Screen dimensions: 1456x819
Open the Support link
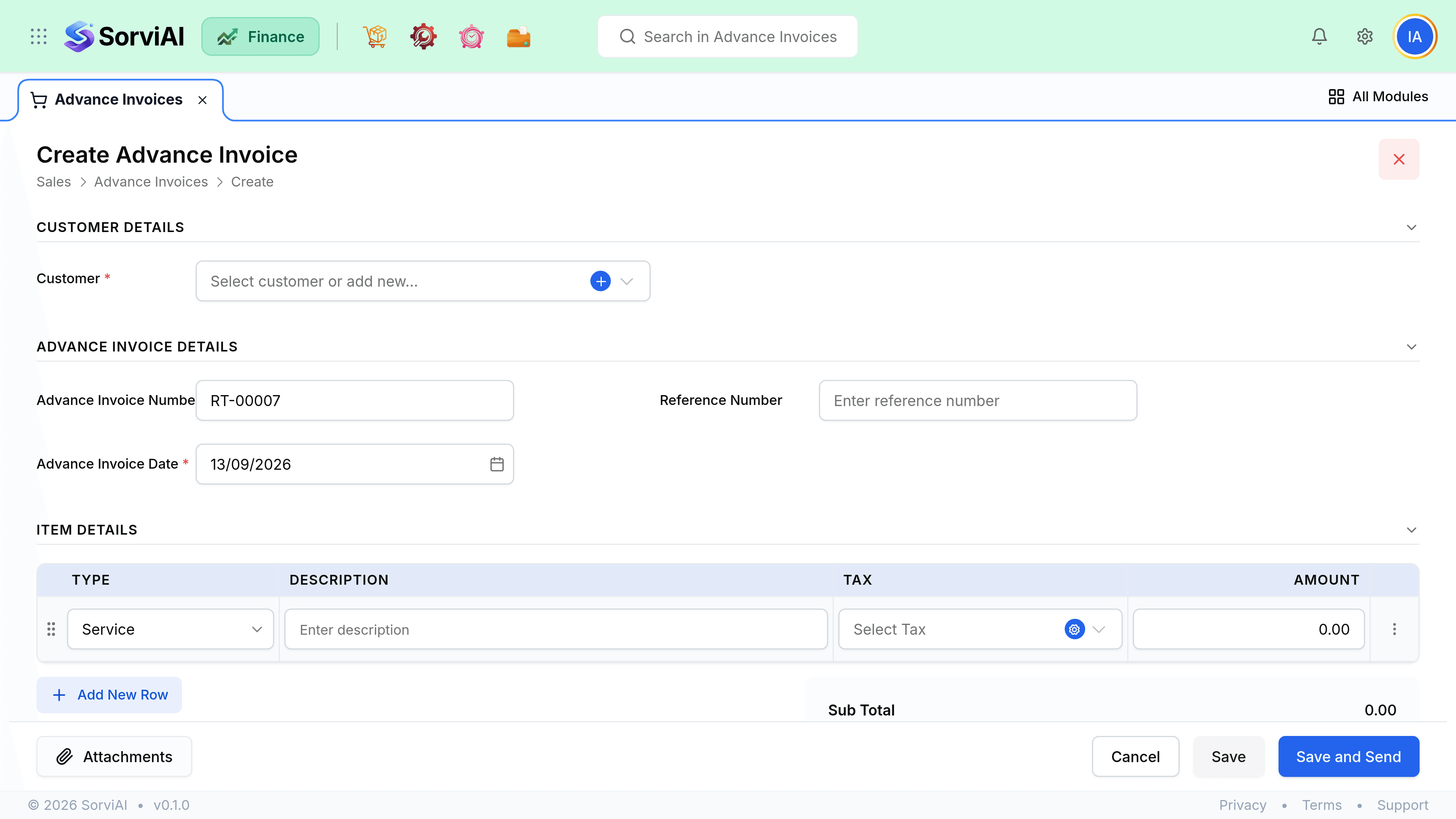click(x=1402, y=805)
